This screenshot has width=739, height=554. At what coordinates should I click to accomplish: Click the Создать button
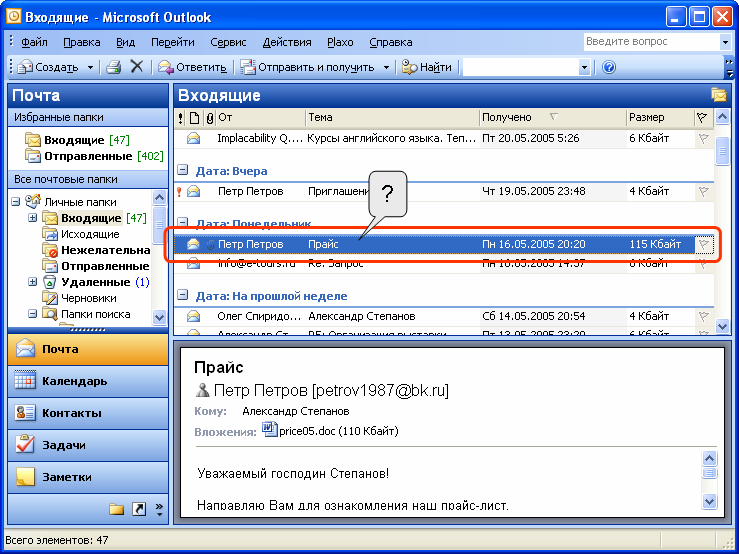click(x=48, y=67)
